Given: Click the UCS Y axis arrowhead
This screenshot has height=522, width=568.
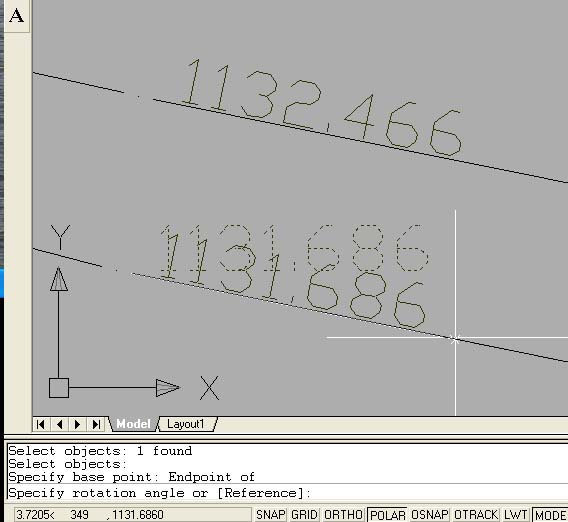Looking at the screenshot, I should coord(59,279).
